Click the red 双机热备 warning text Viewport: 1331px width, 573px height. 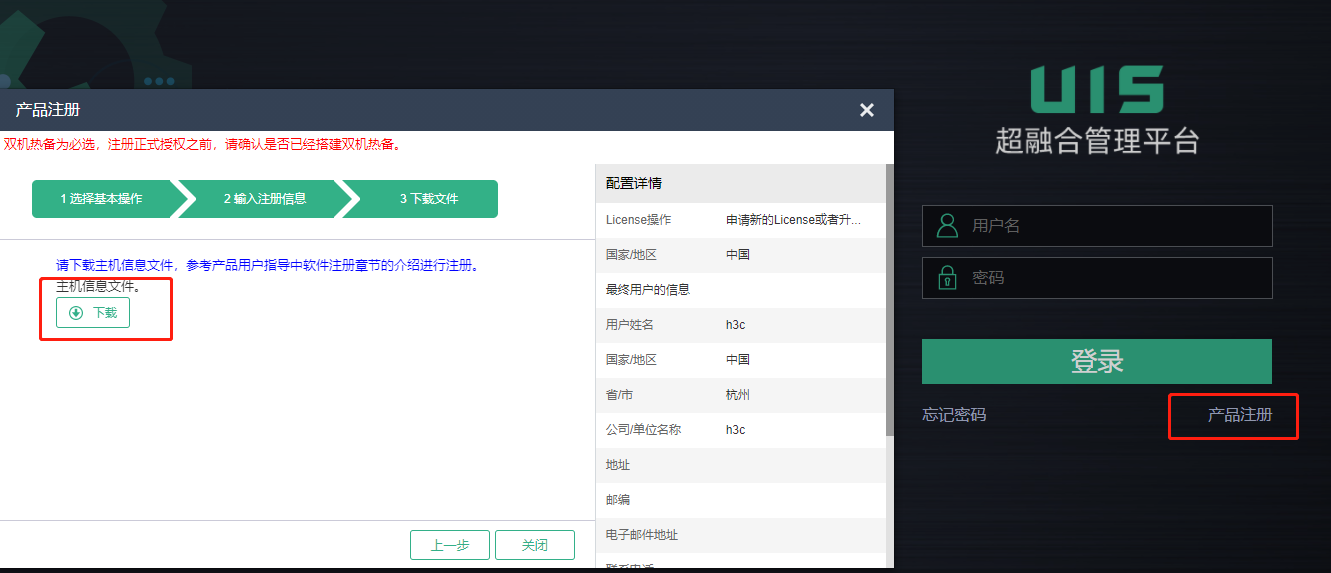(x=203, y=144)
